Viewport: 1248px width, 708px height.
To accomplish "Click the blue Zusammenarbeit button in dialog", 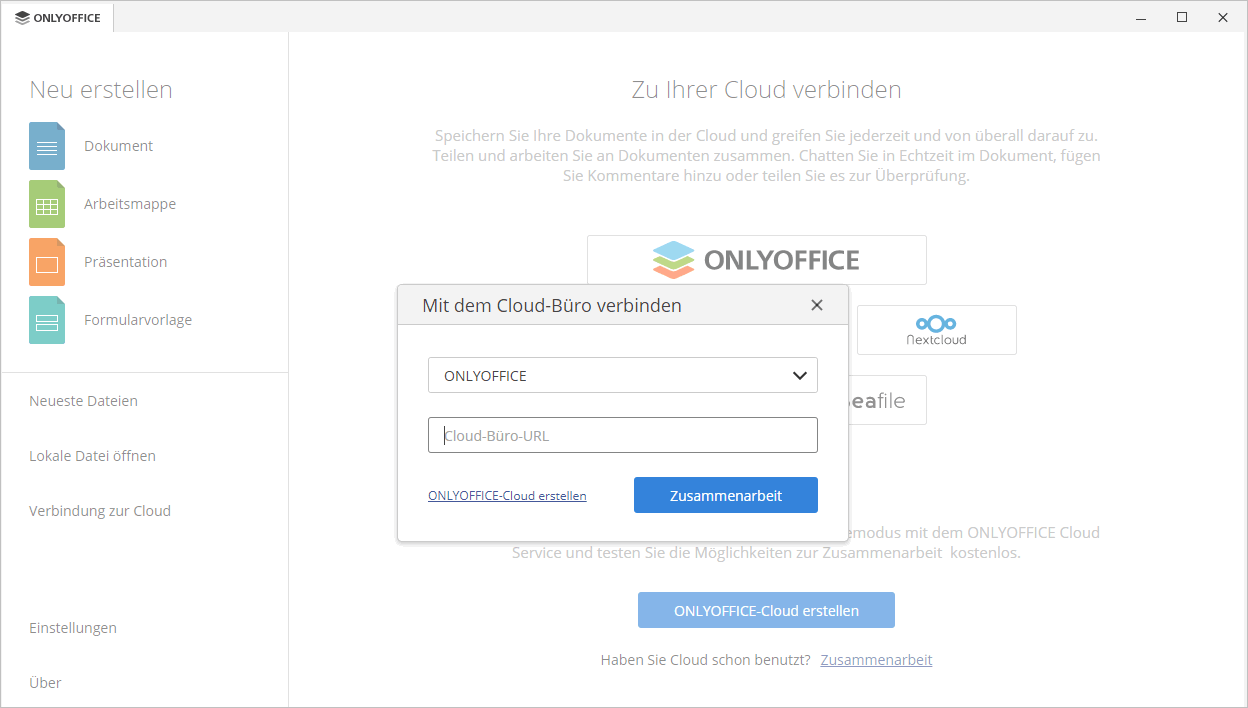I will tap(726, 495).
